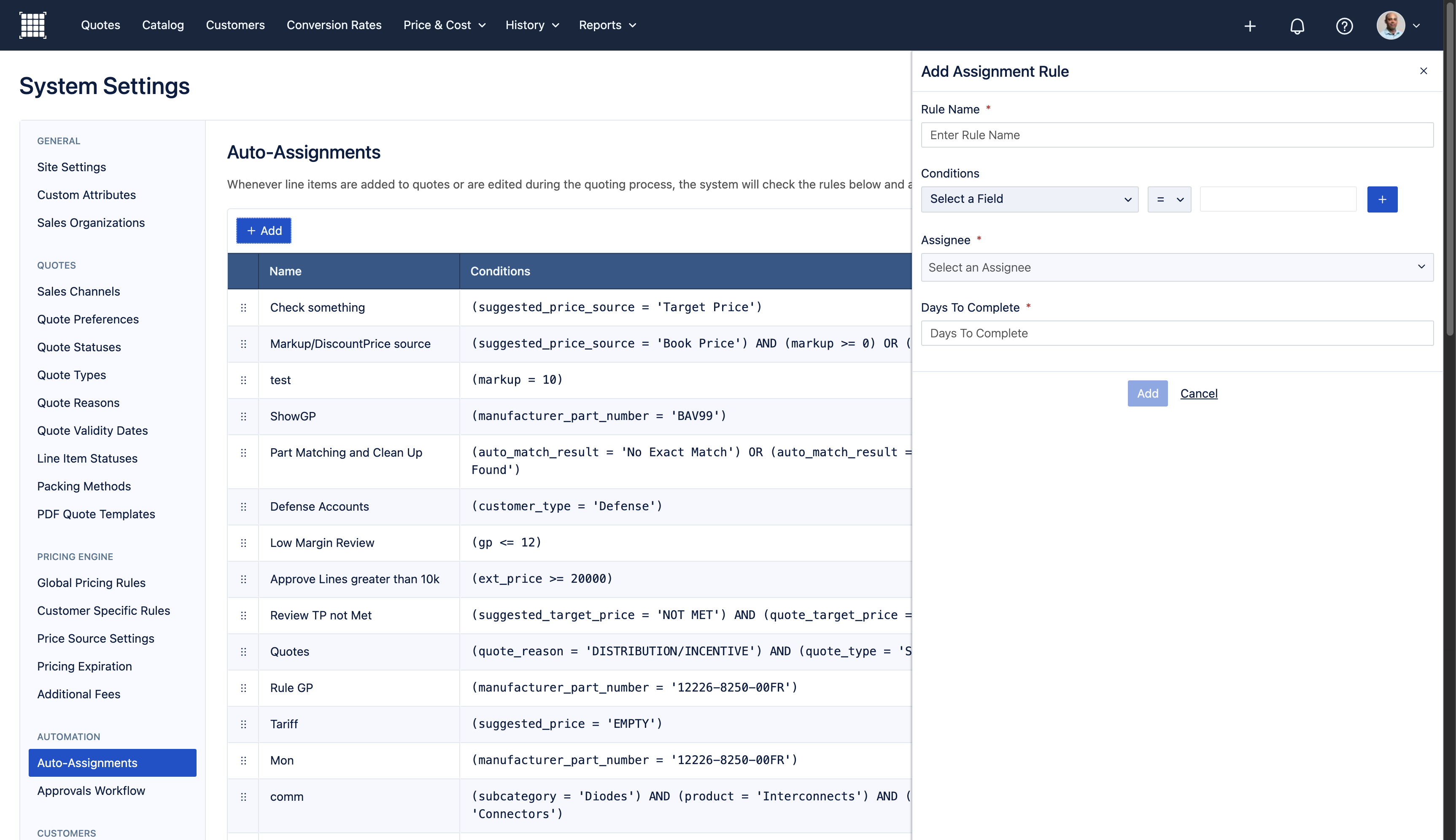Click the 'Defense Accounts' rule name

pyautogui.click(x=320, y=506)
